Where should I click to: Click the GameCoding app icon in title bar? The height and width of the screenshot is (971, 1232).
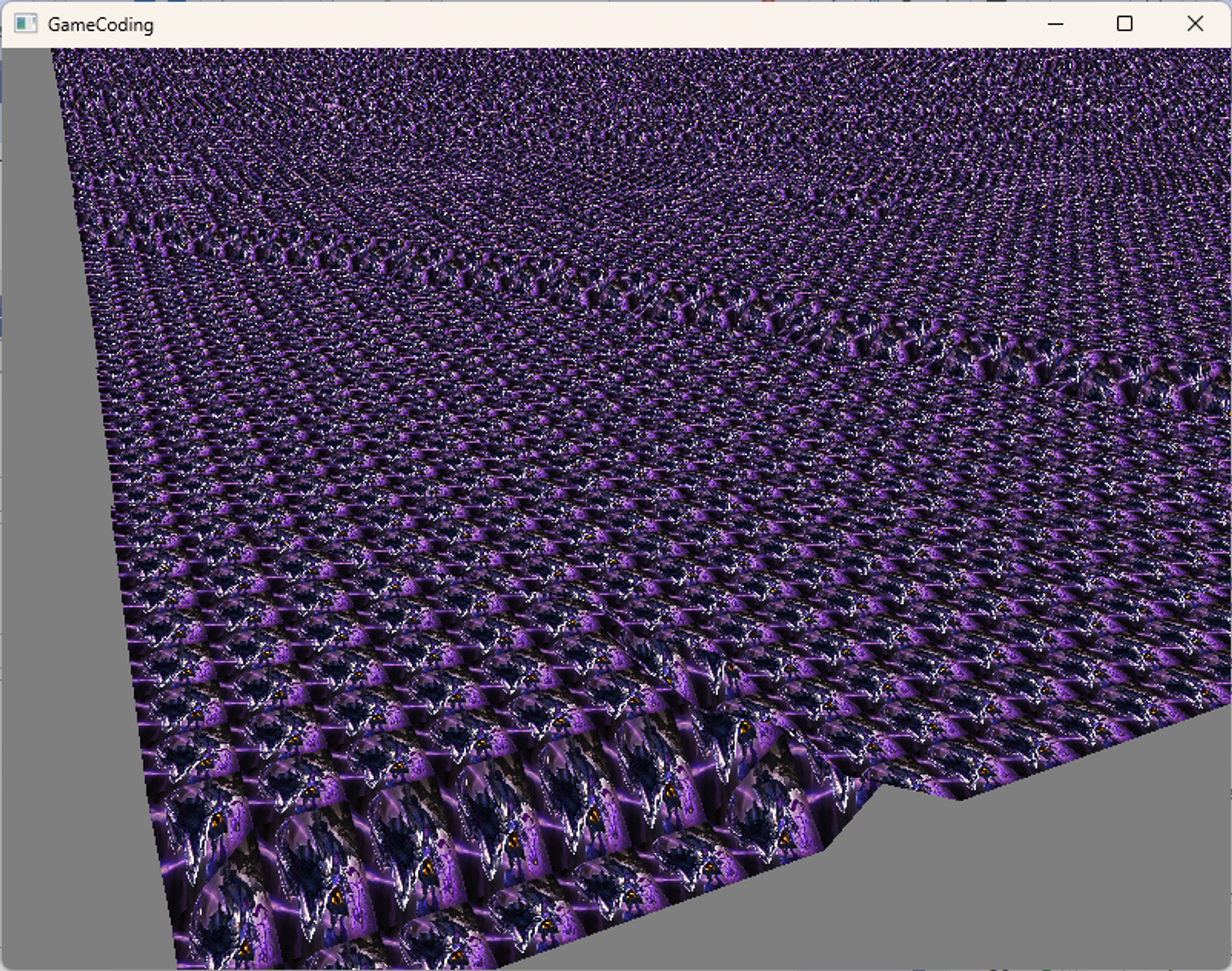(x=25, y=24)
